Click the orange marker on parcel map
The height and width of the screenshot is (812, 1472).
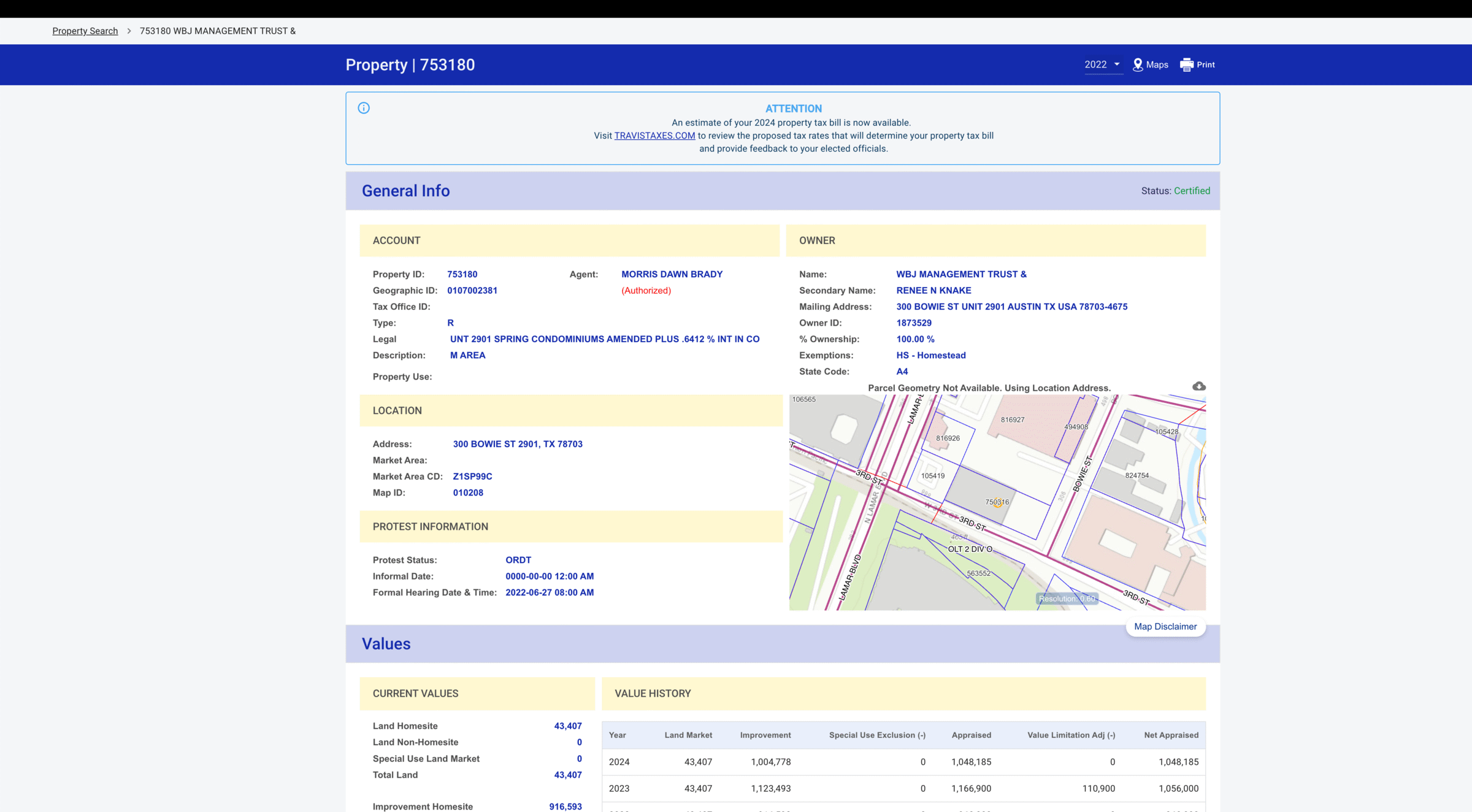click(998, 503)
